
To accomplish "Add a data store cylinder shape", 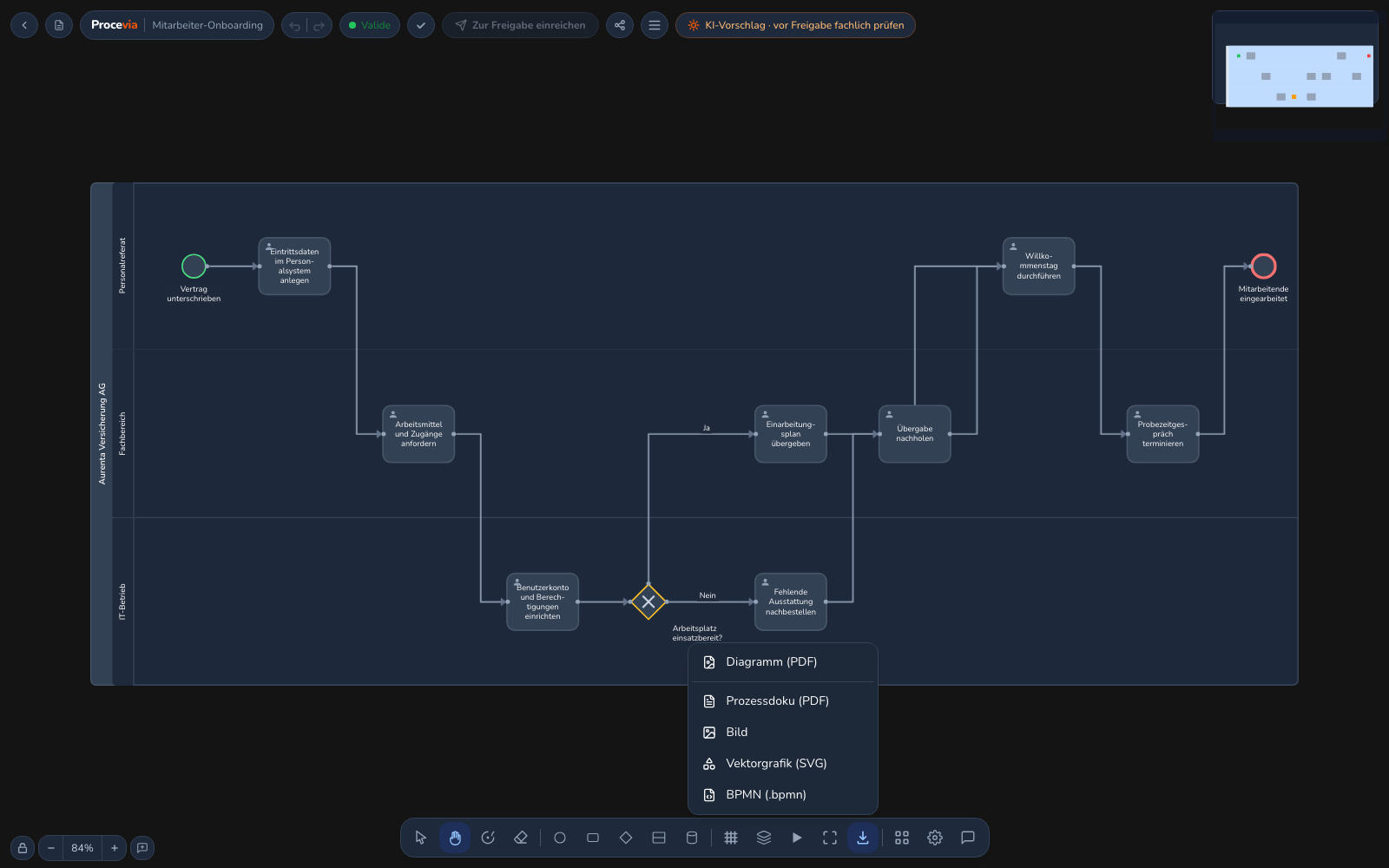I will pos(692,838).
